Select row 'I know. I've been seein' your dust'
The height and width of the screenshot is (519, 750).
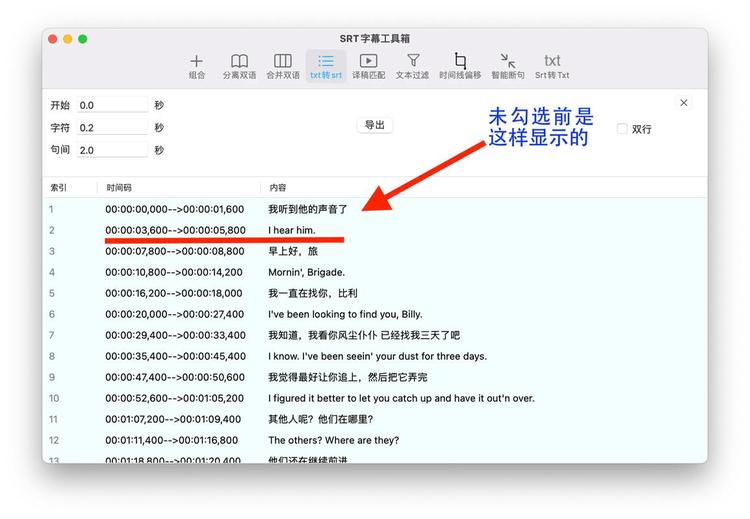[375, 356]
